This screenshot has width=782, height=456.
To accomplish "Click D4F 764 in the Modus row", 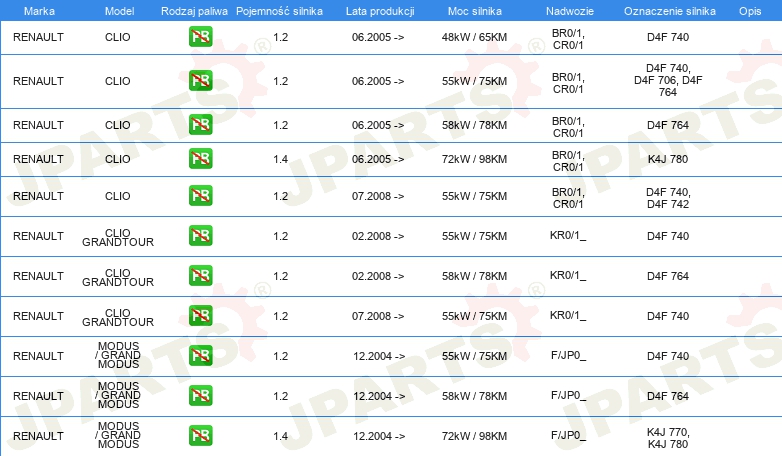I will click(668, 396).
